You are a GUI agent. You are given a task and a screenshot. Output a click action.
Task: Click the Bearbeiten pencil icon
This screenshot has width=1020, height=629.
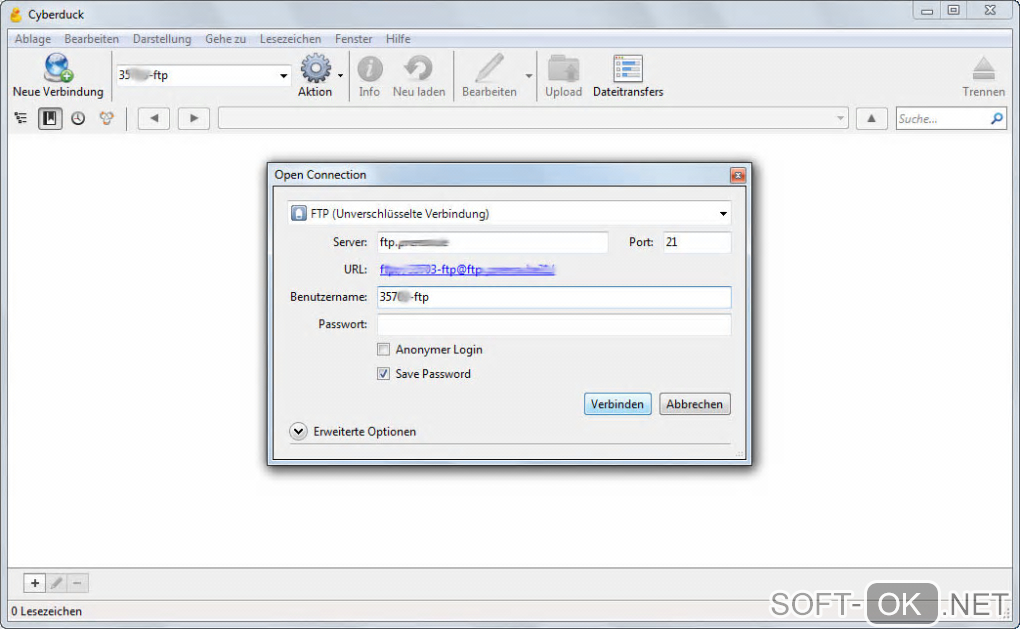pos(489,68)
